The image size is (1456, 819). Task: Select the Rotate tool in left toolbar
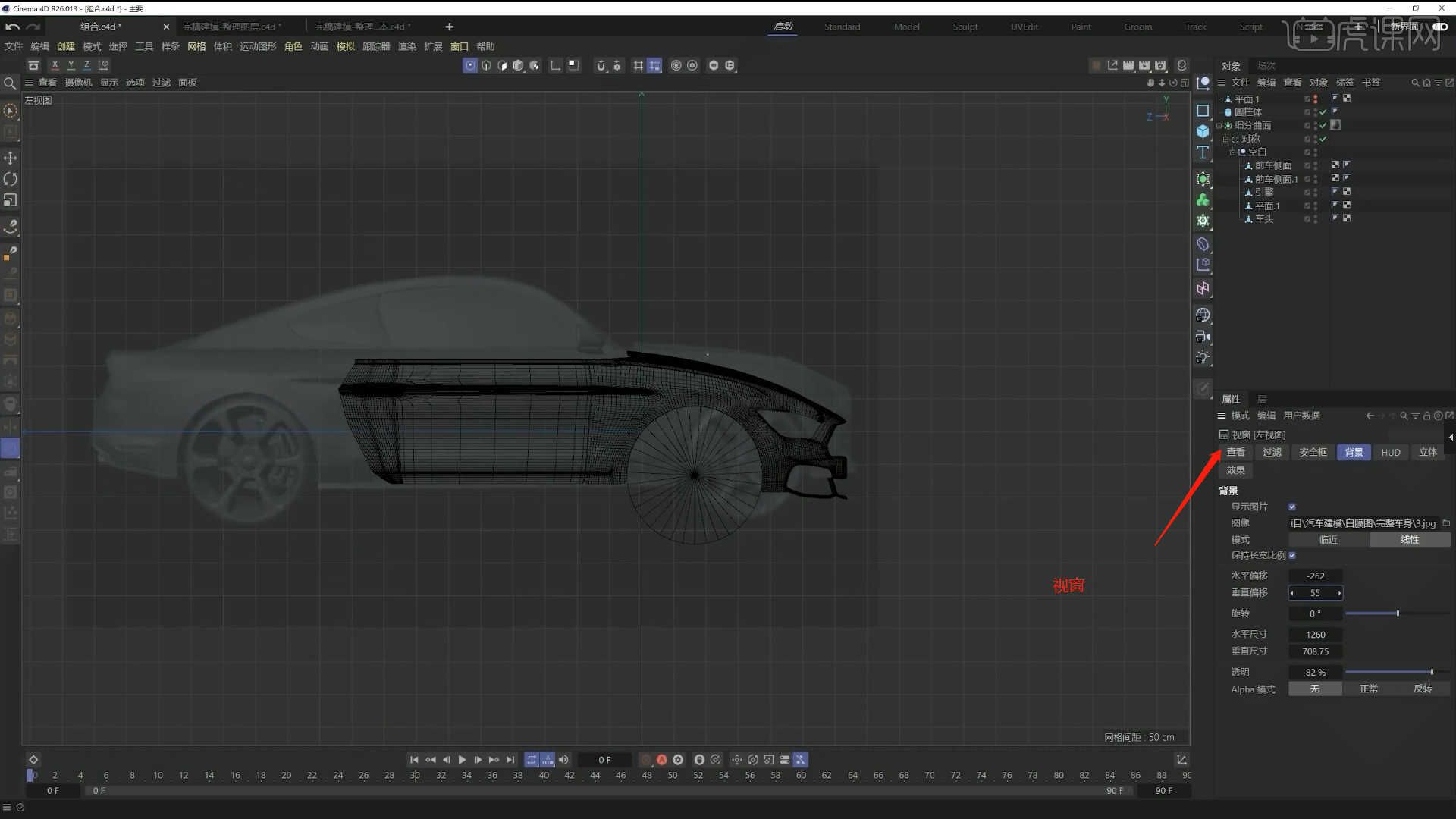coord(11,179)
